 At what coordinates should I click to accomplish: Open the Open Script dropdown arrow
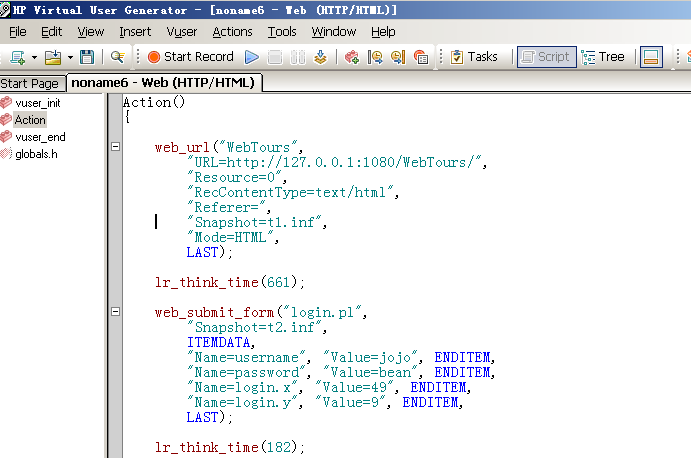click(70, 57)
